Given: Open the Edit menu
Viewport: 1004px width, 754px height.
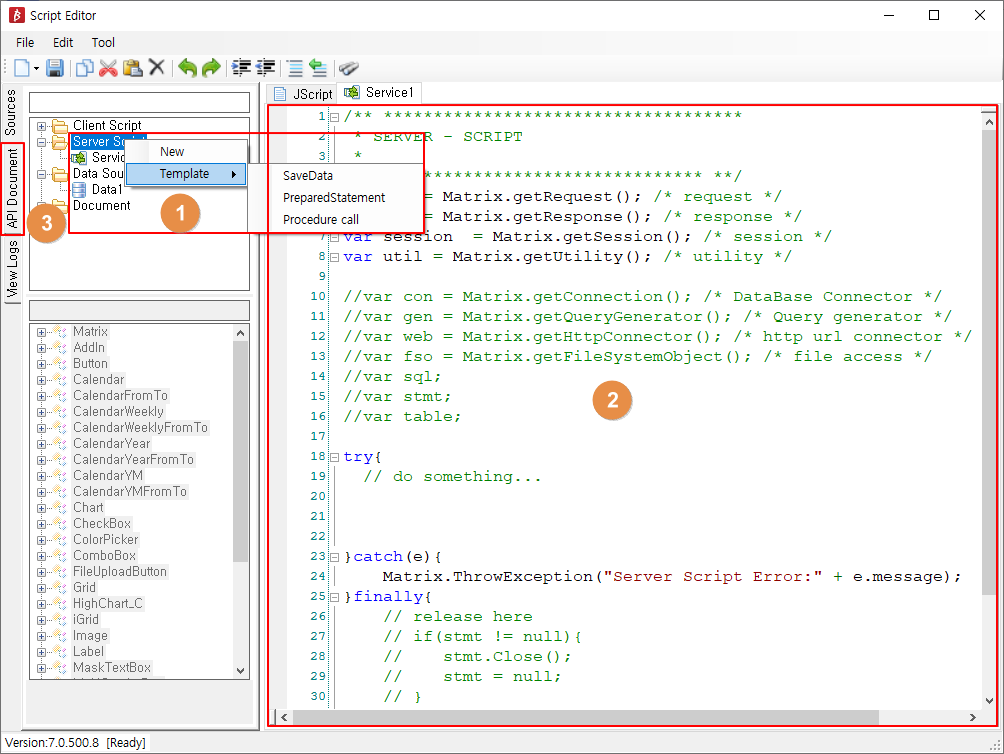Looking at the screenshot, I should pyautogui.click(x=63, y=42).
